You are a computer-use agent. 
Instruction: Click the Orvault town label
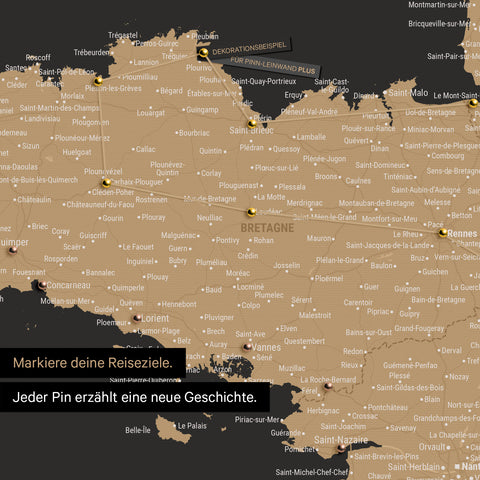pyautogui.click(x=432, y=447)
